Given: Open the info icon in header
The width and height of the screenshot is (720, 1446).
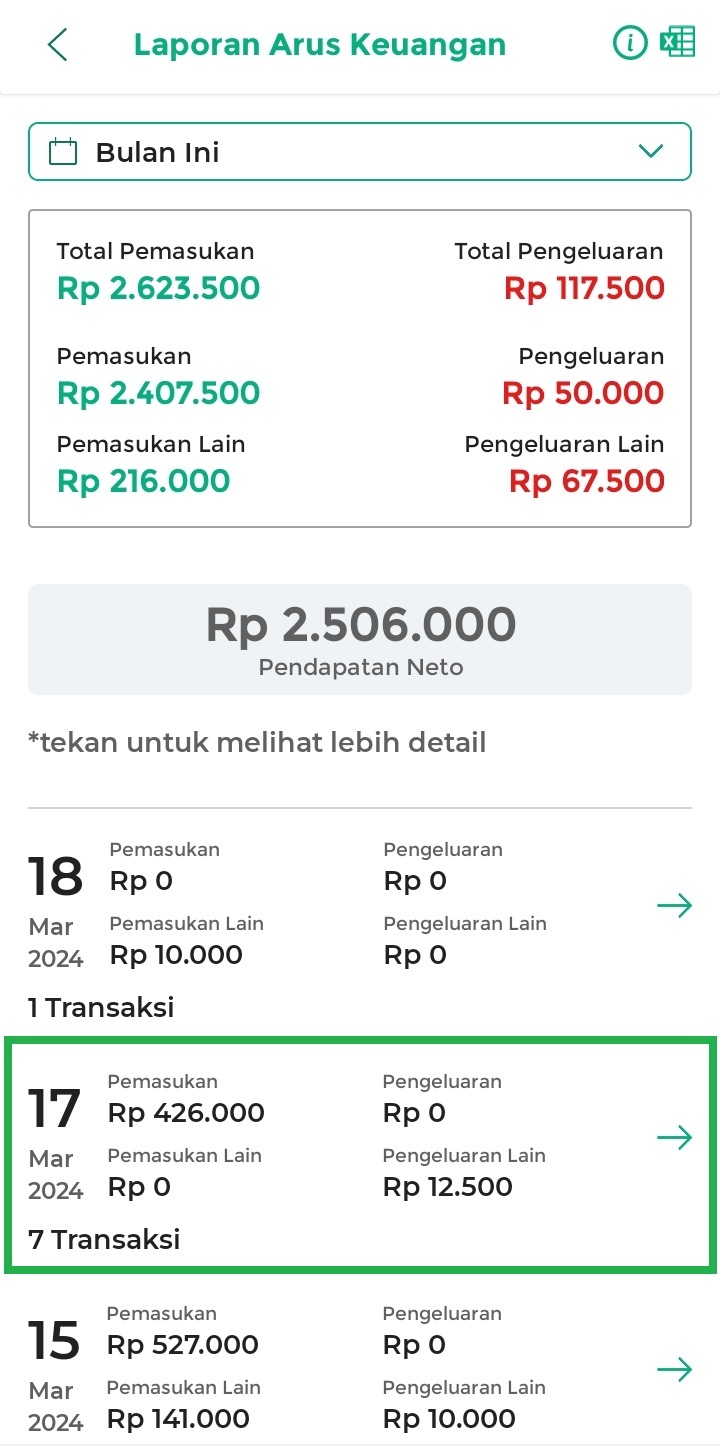Looking at the screenshot, I should coord(630,43).
